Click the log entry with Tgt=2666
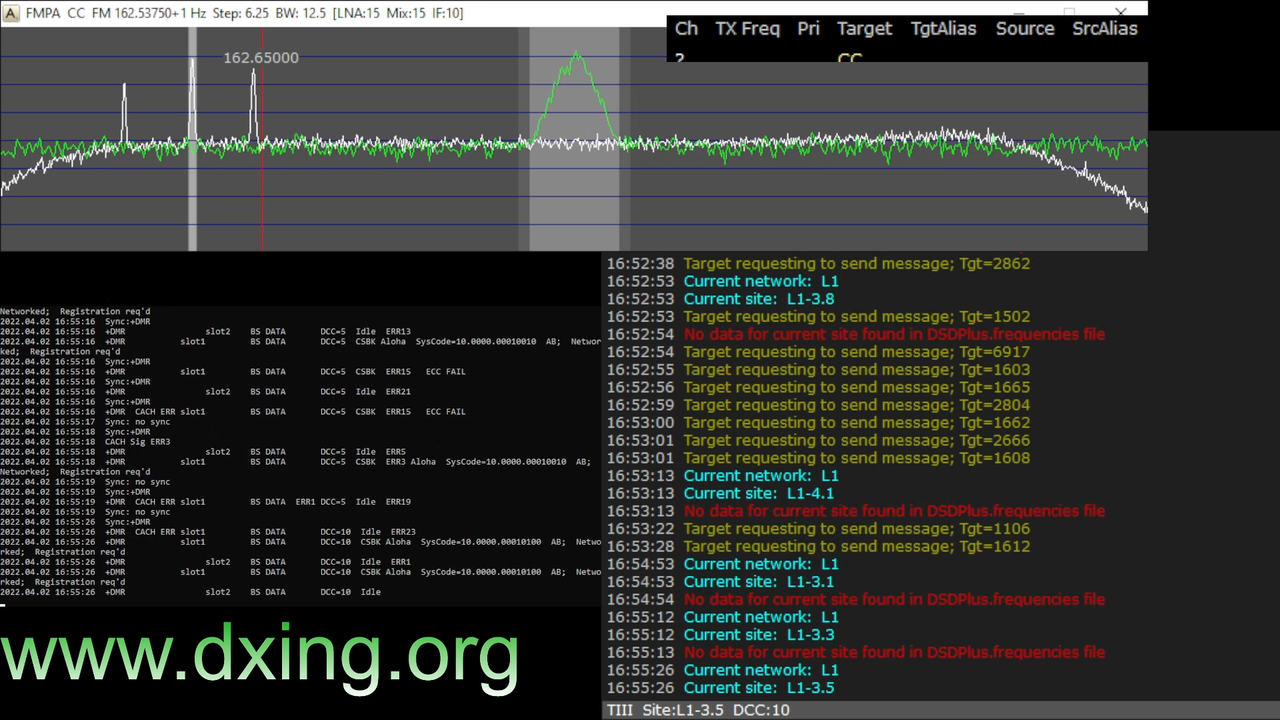This screenshot has width=1280, height=720. tap(818, 440)
